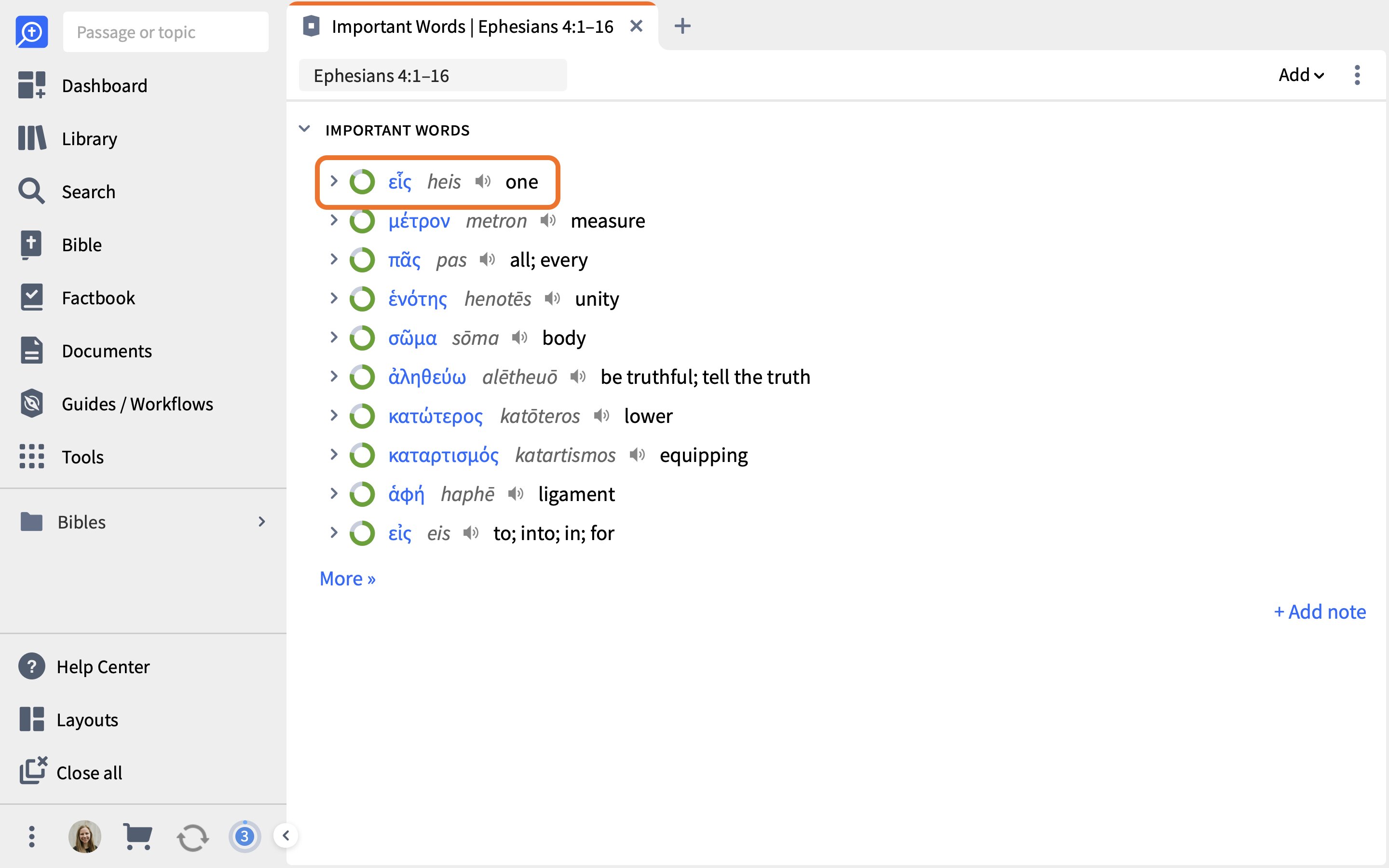Viewport: 1389px width, 868px height.
Task: Play pronunciation audio for heis
Action: tap(483, 181)
